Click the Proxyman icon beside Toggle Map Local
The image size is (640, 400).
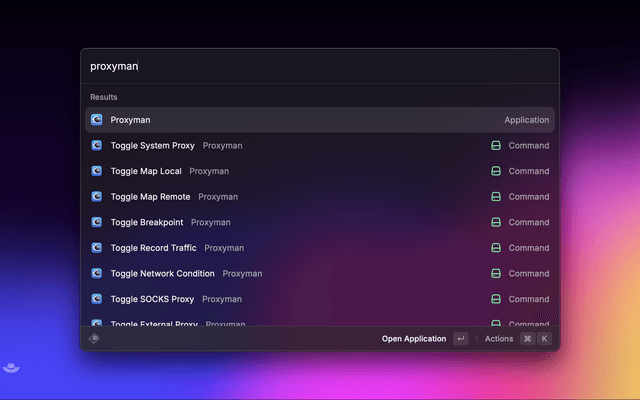click(97, 171)
